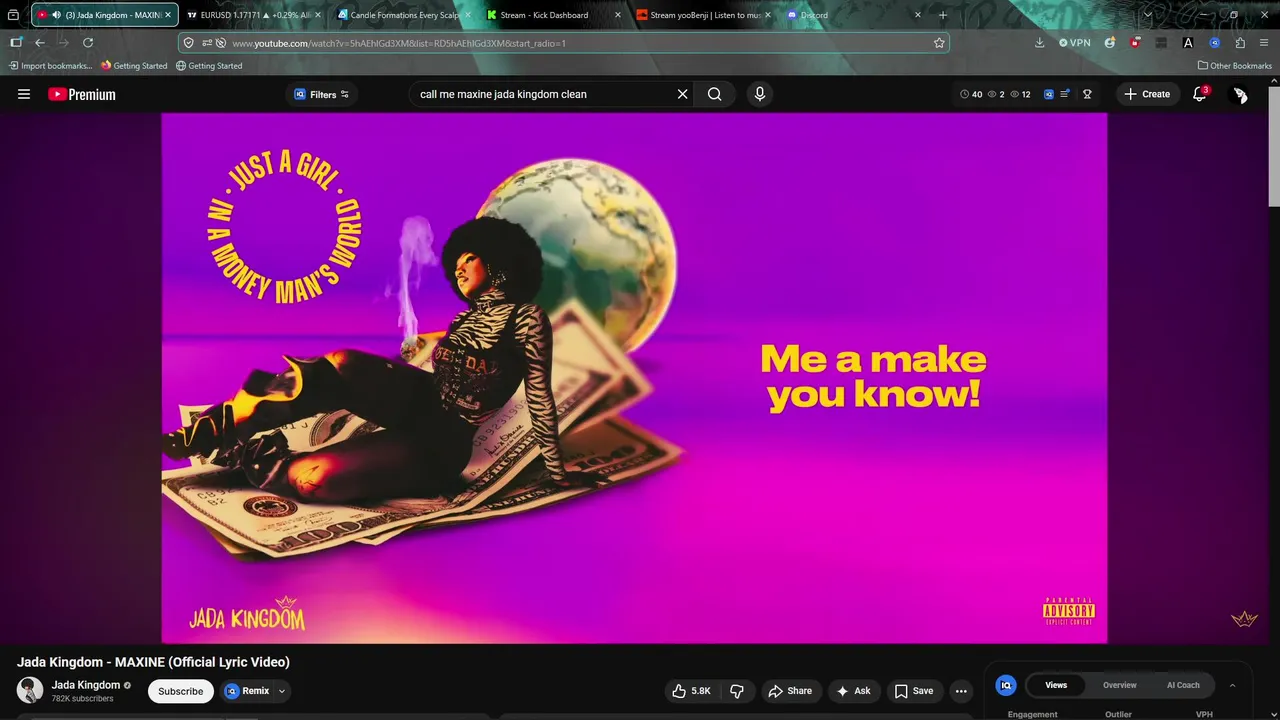Save the video to a playlist

click(x=914, y=691)
